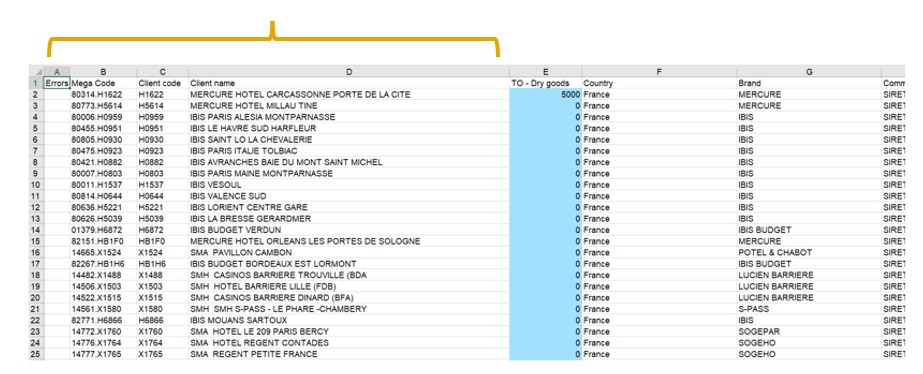923x374 pixels.
Task: Click Country header cell
Action: 659,83
